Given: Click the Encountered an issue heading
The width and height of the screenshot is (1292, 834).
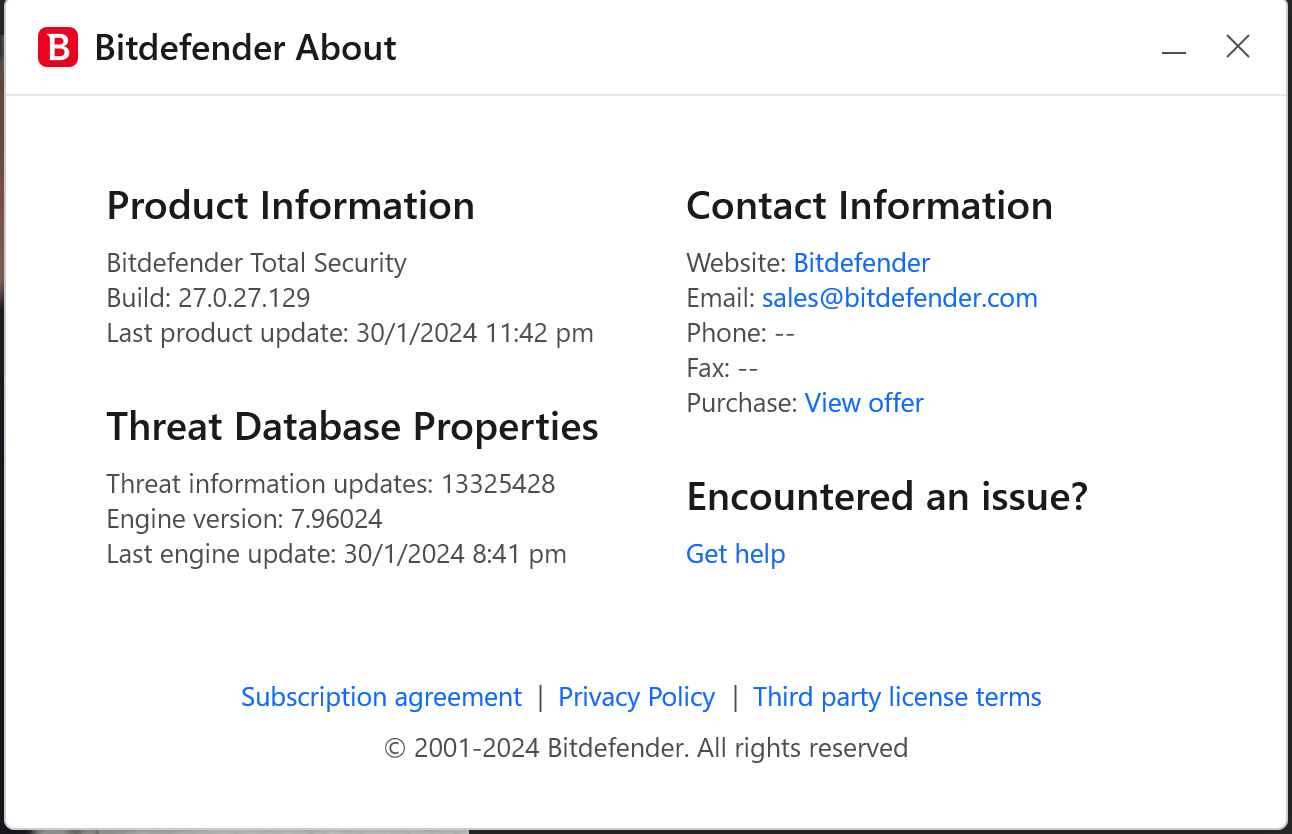Looking at the screenshot, I should click(x=886, y=497).
